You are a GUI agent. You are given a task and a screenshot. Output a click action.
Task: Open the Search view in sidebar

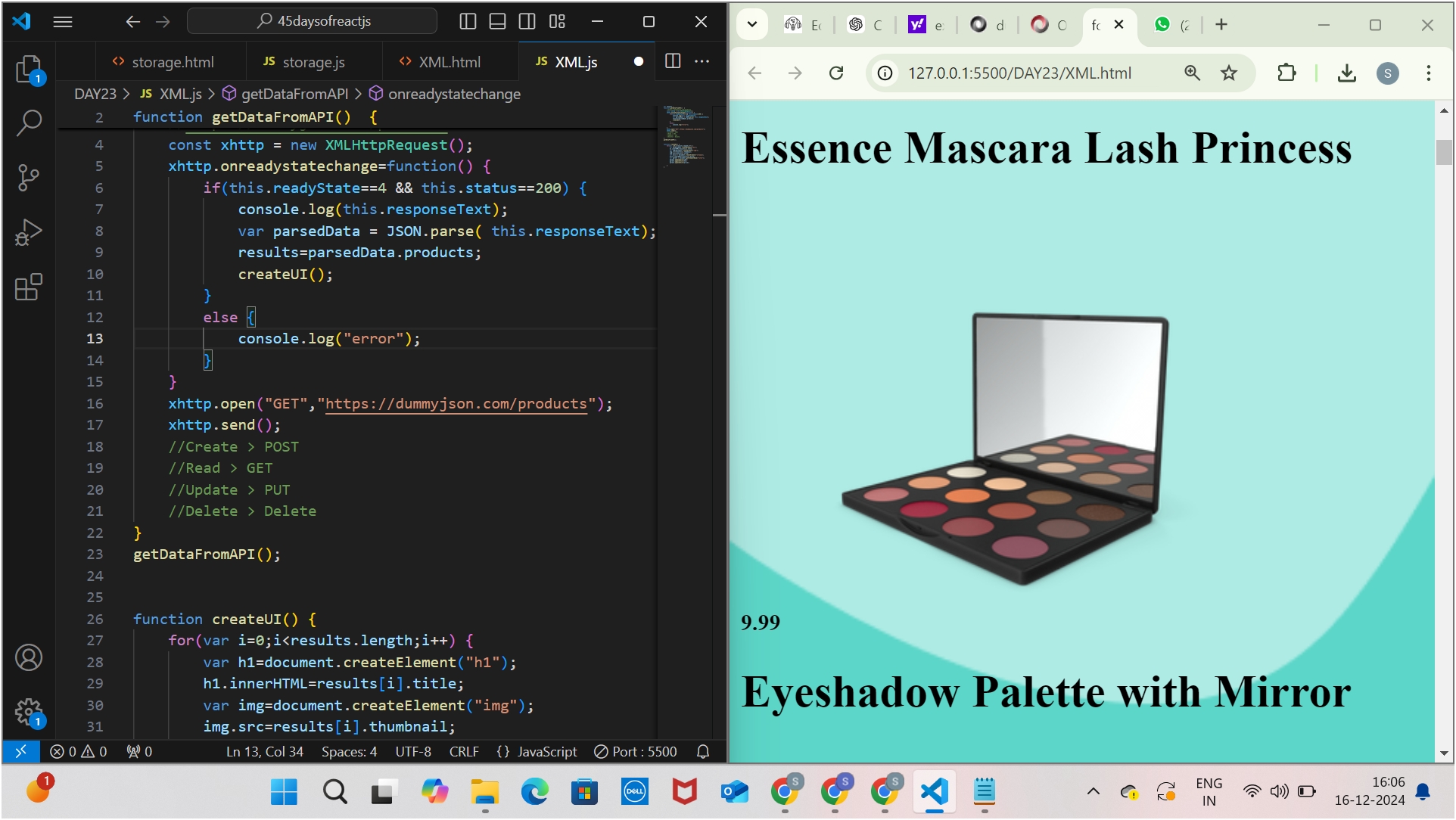point(29,123)
